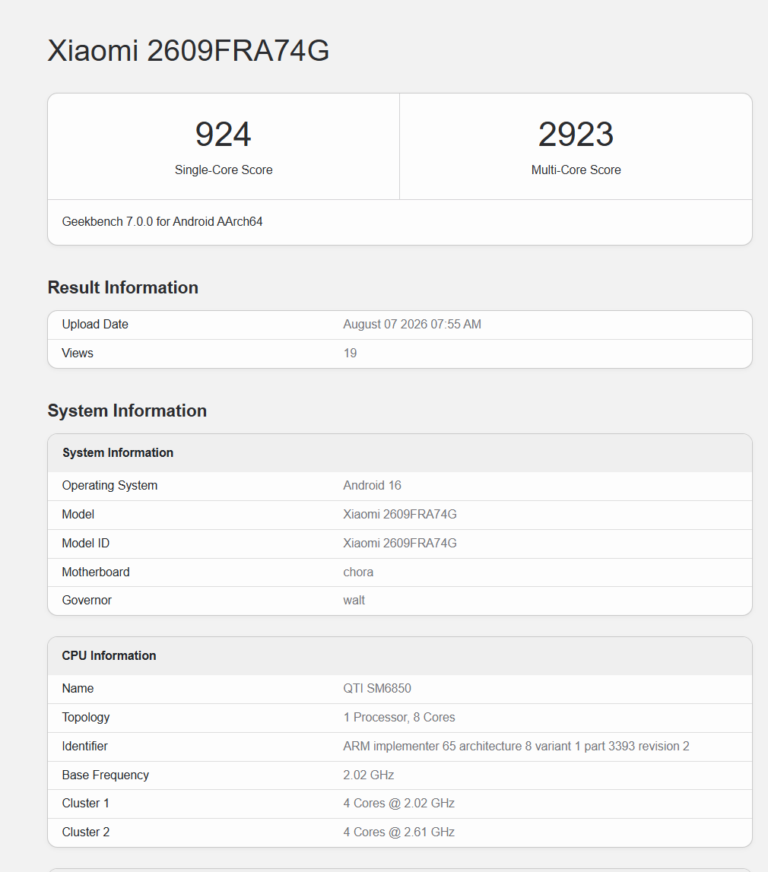Click the Multi-Core Score label
Viewport: 768px width, 872px height.
click(x=576, y=170)
